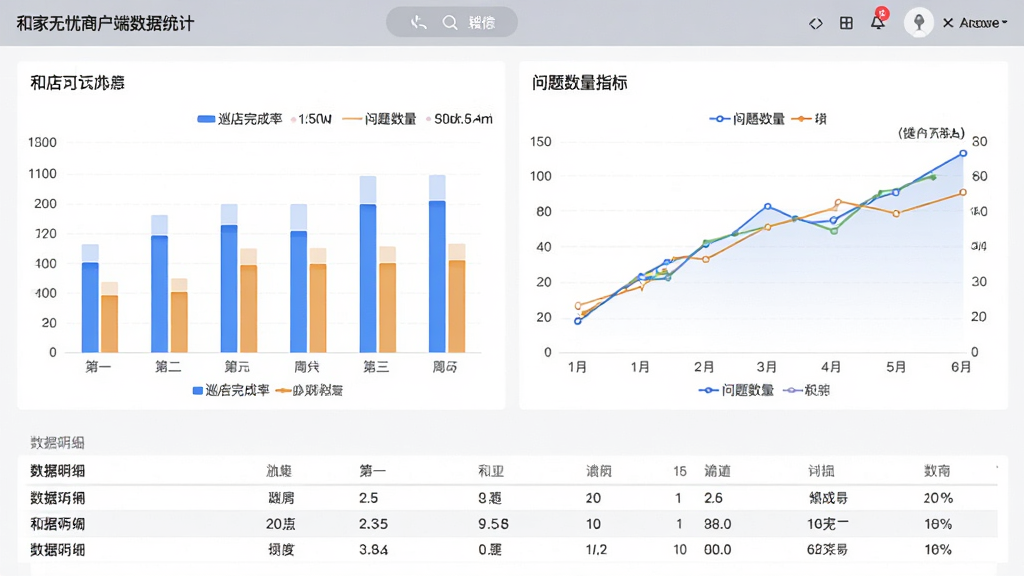The width and height of the screenshot is (1024, 576).
Task: Click the table cell 2.5
Action: click(368, 498)
